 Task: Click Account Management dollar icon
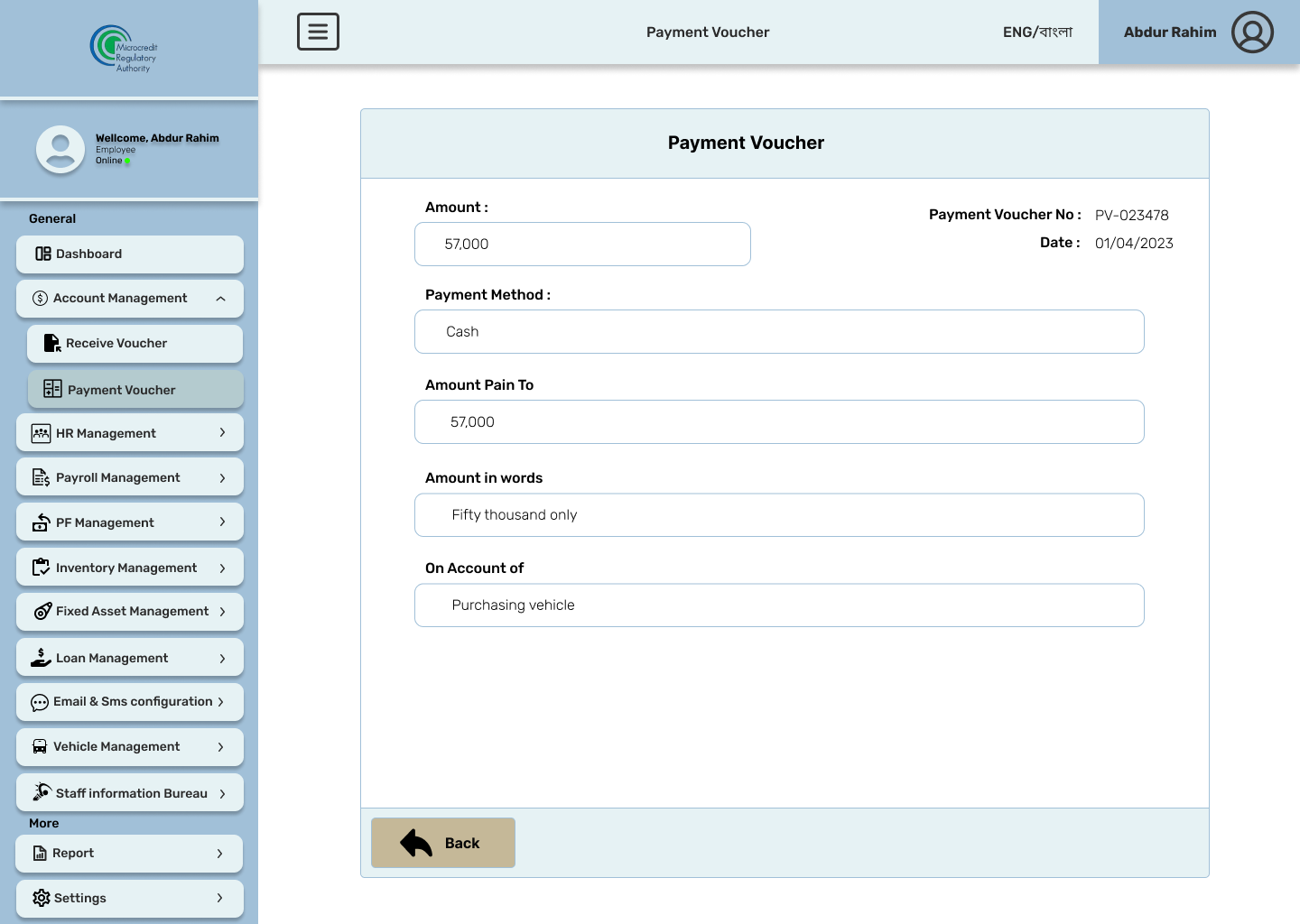point(40,298)
